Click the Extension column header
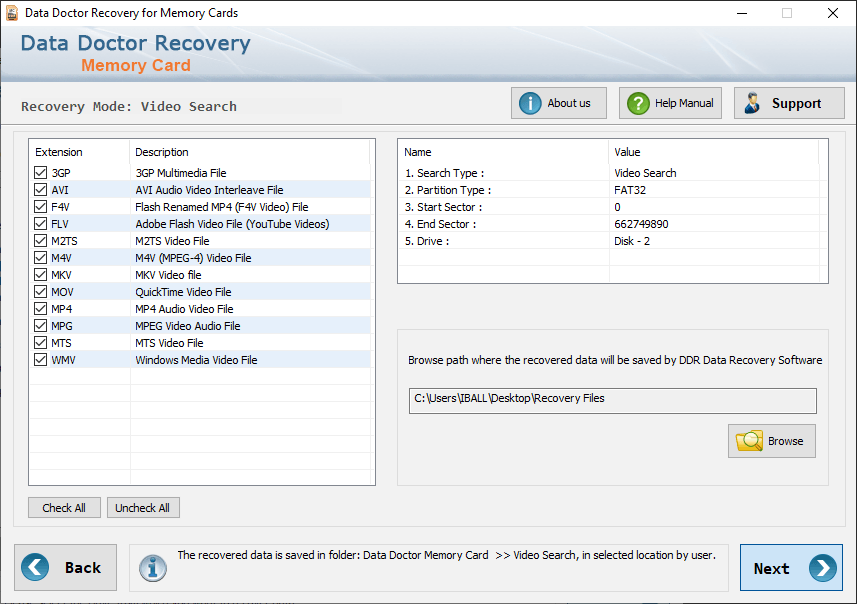Screen dimensions: 857x604 point(59,152)
